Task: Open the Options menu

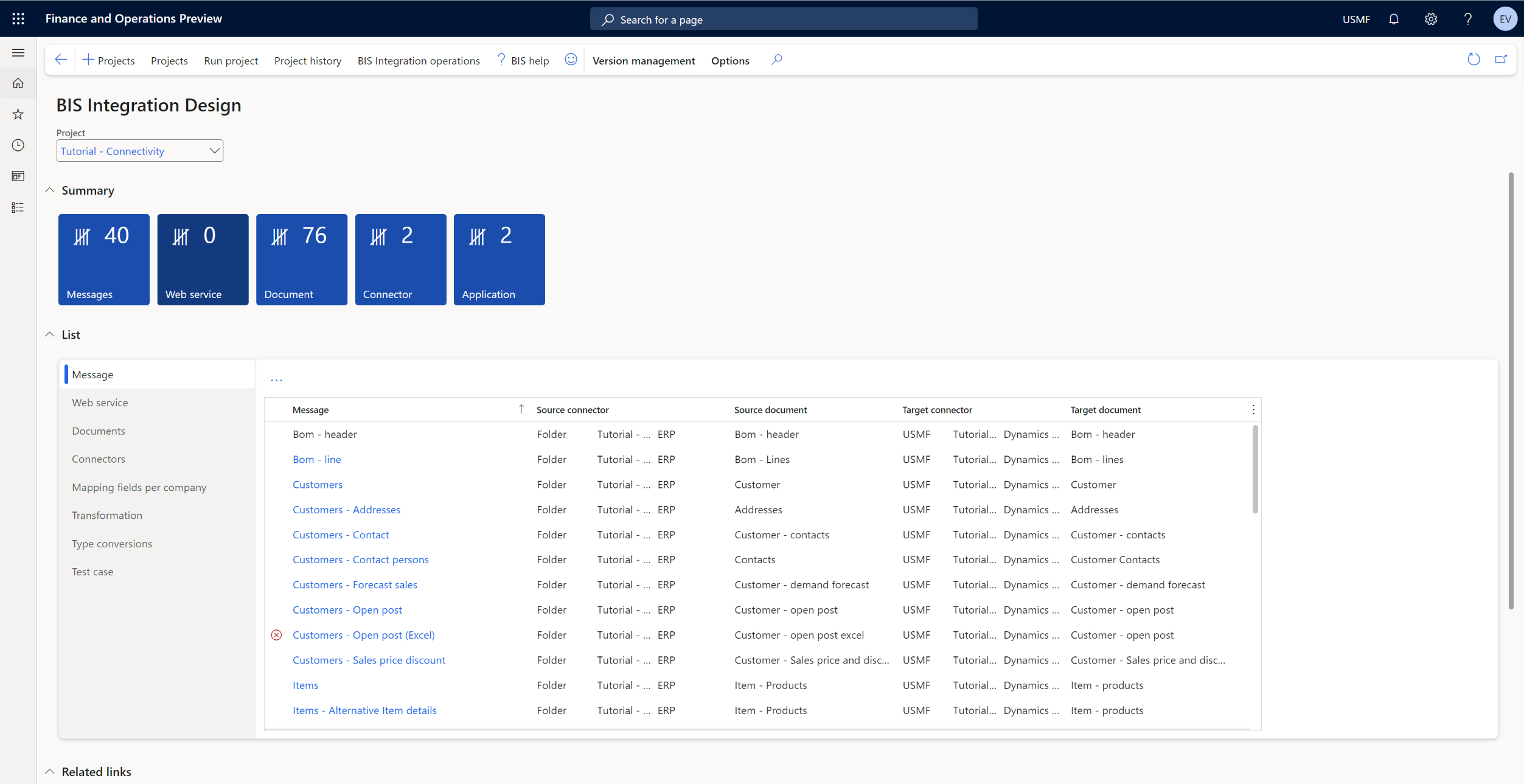Action: click(x=729, y=60)
